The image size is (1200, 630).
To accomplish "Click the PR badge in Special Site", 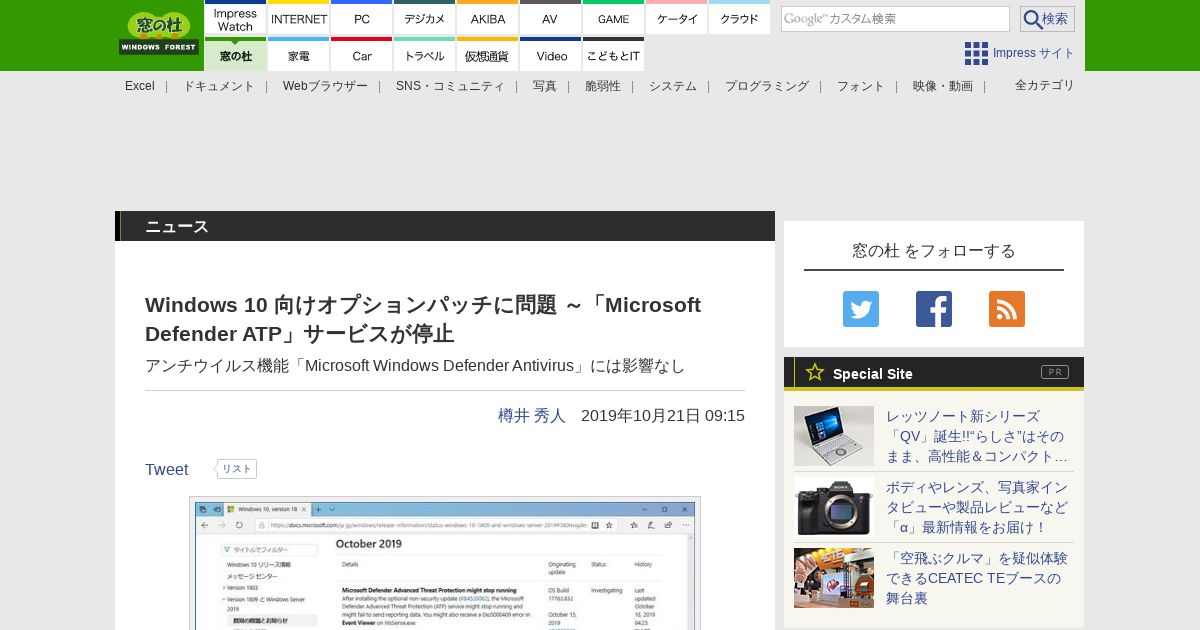I will [x=1055, y=372].
